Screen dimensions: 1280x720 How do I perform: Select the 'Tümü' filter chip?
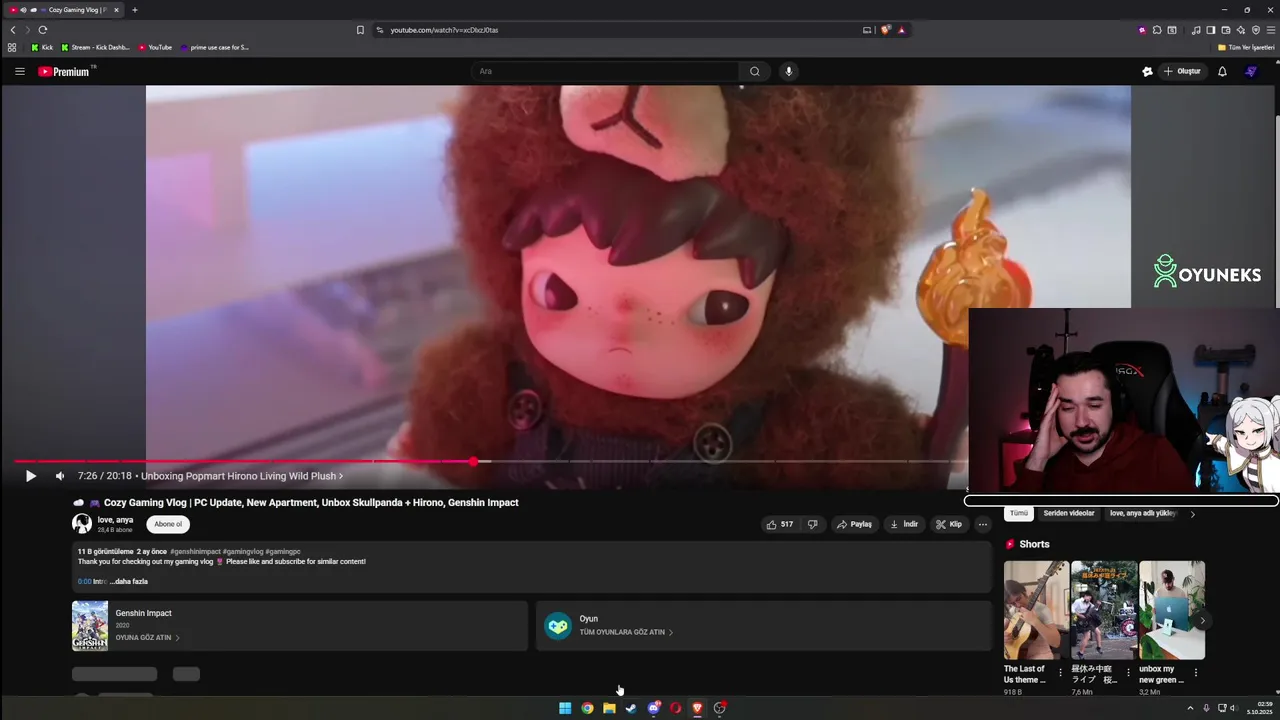[x=1018, y=513]
